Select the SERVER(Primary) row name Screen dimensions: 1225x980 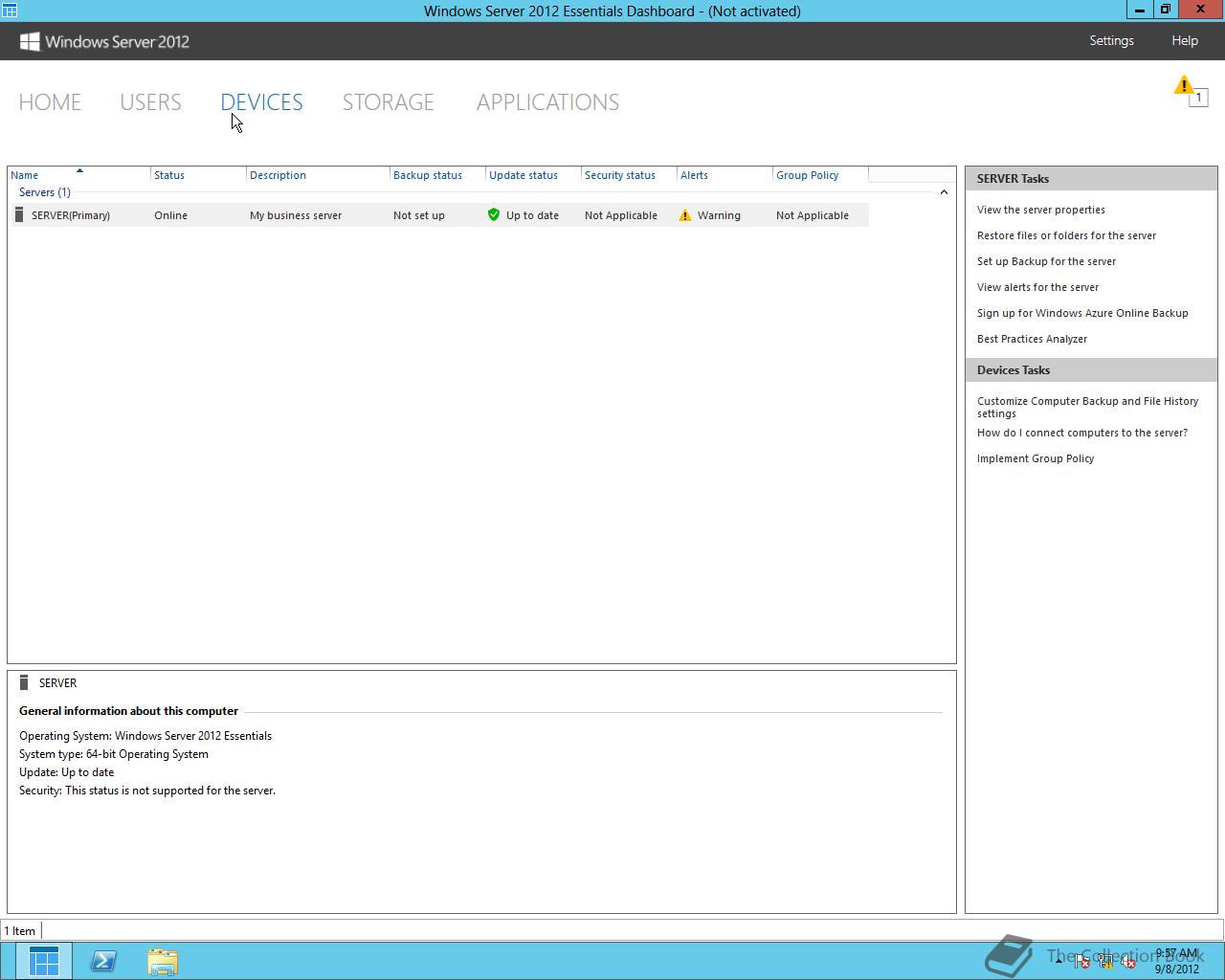pos(71,215)
